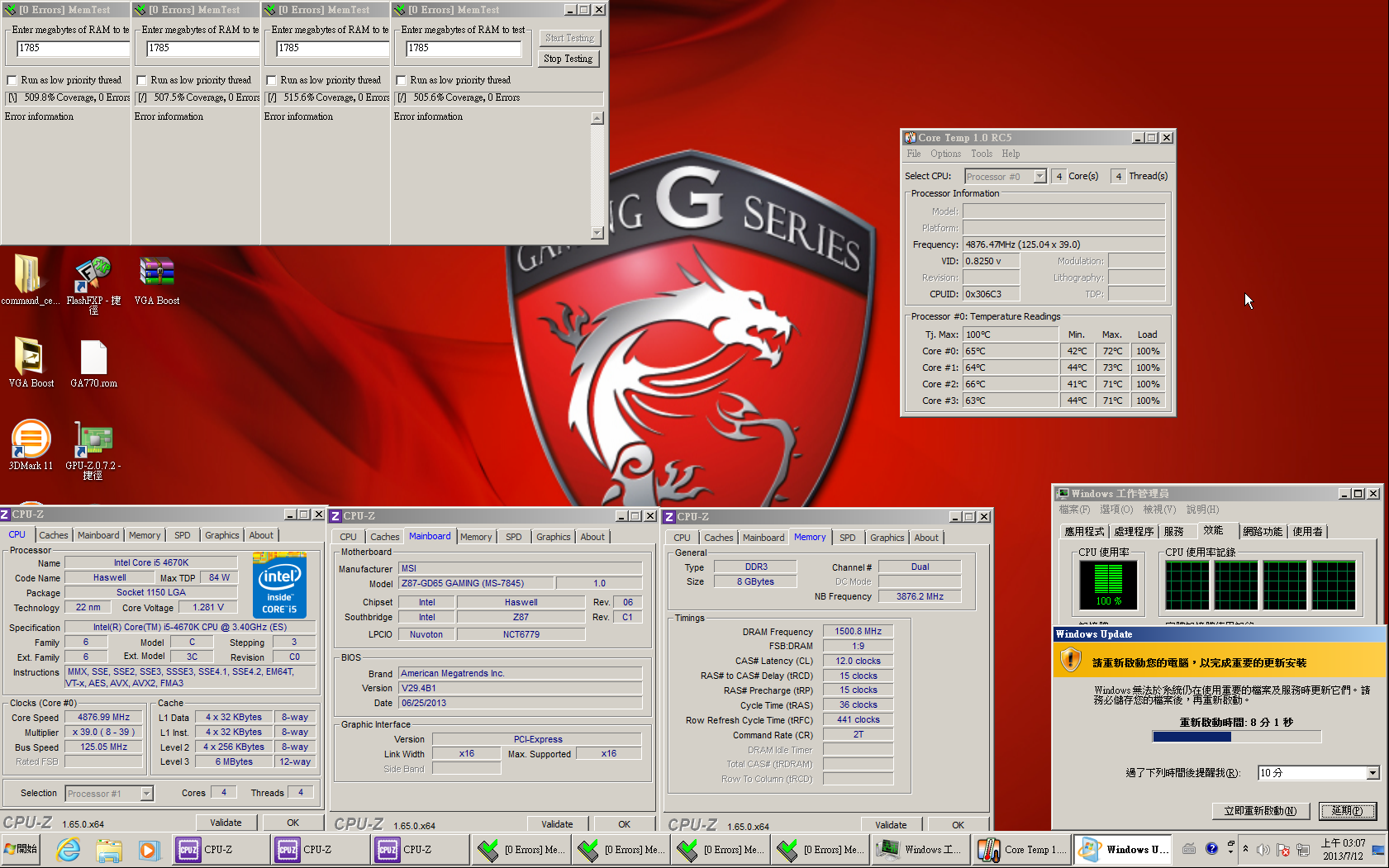The width and height of the screenshot is (1389, 868).
Task: Click the volume speaker tray icon
Action: tap(1263, 849)
